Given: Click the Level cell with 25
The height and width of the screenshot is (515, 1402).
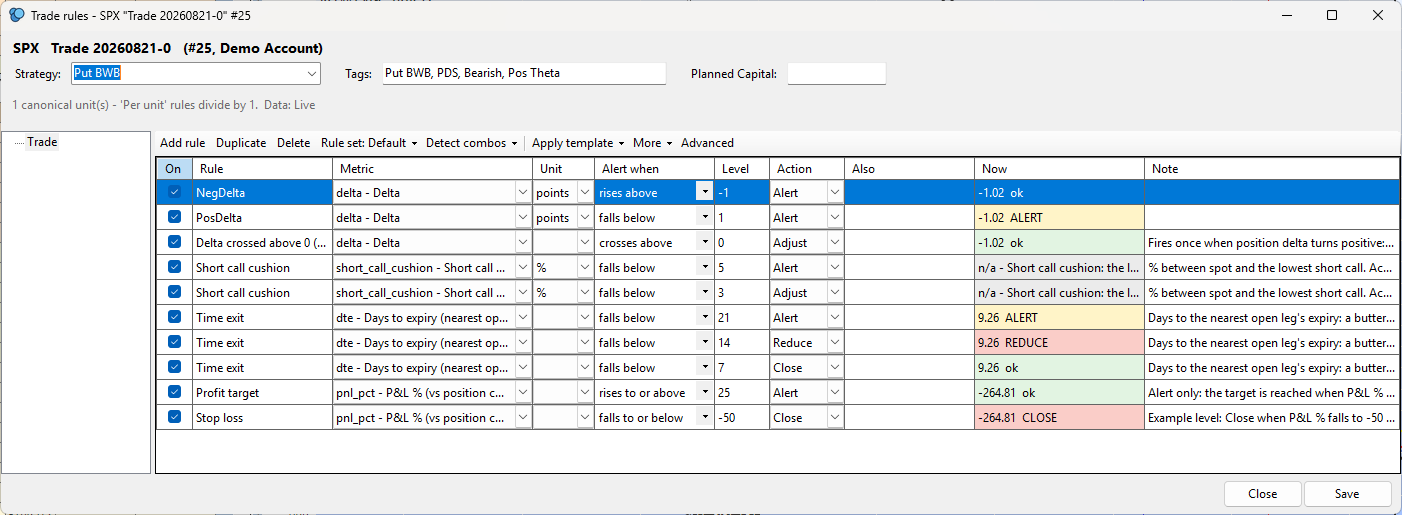Looking at the screenshot, I should tap(741, 392).
